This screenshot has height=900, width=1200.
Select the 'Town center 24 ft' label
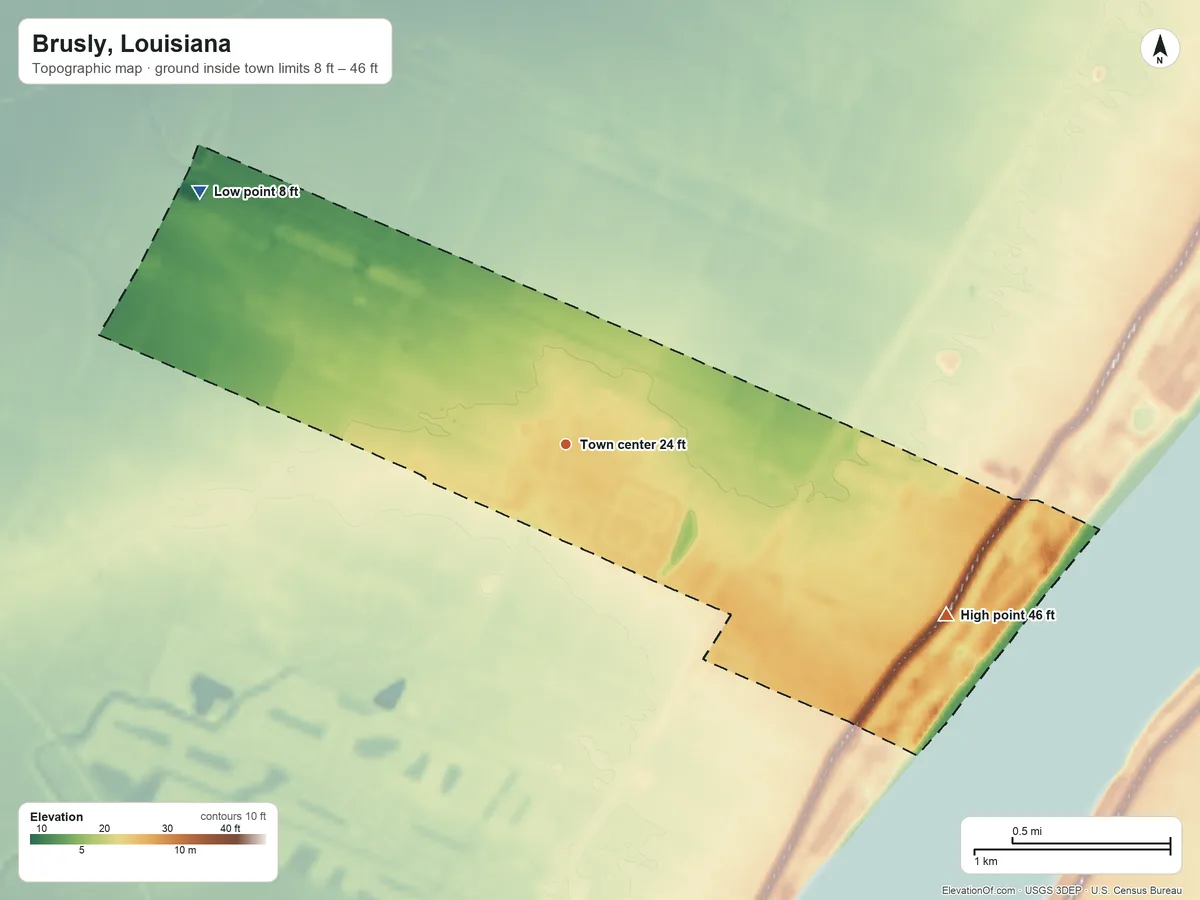coord(633,444)
